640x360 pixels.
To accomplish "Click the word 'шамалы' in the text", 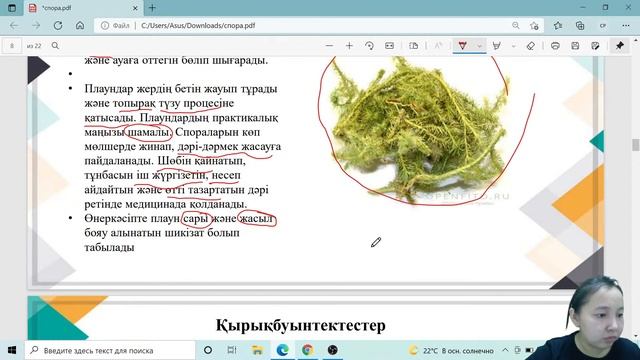I will click(149, 132).
